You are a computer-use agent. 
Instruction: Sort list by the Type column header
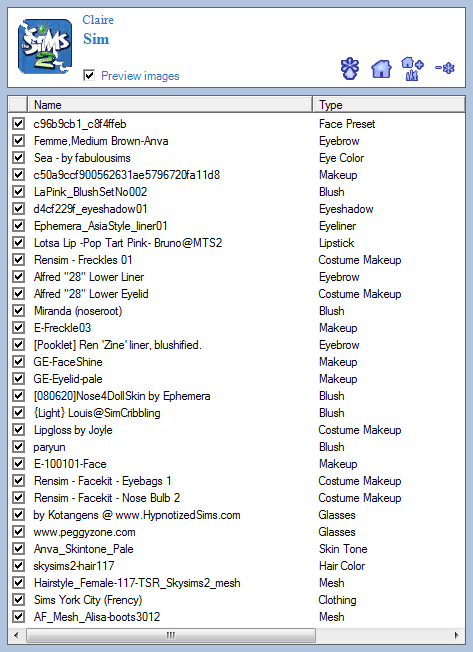[x=389, y=105]
